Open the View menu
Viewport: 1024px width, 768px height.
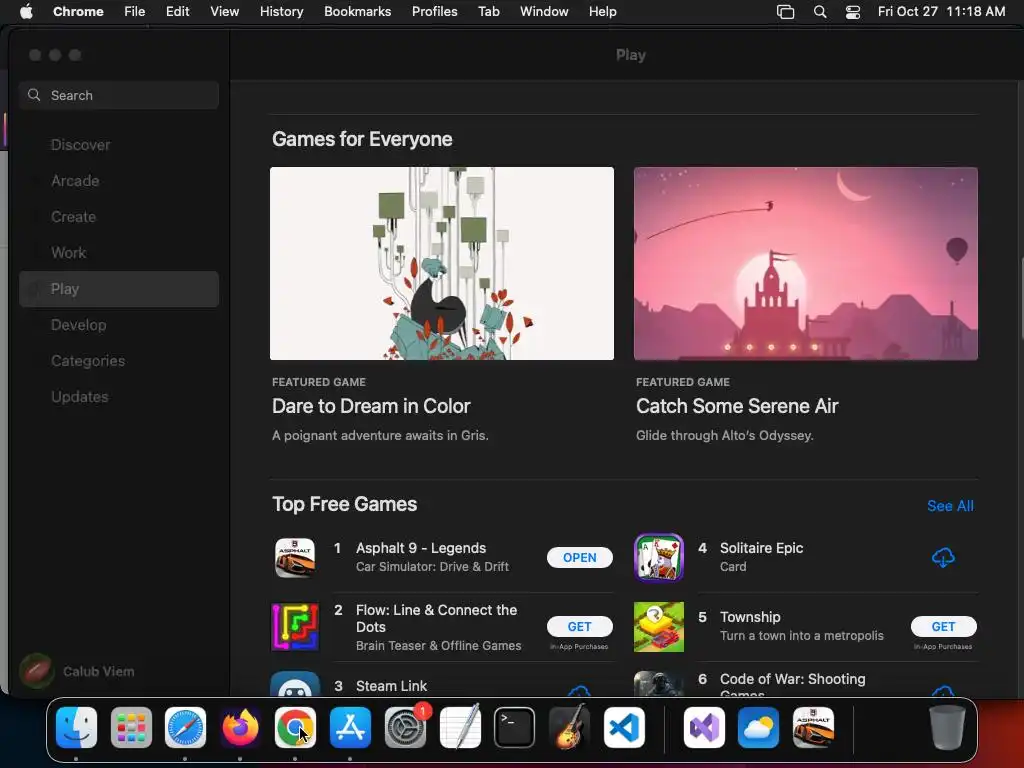[225, 12]
